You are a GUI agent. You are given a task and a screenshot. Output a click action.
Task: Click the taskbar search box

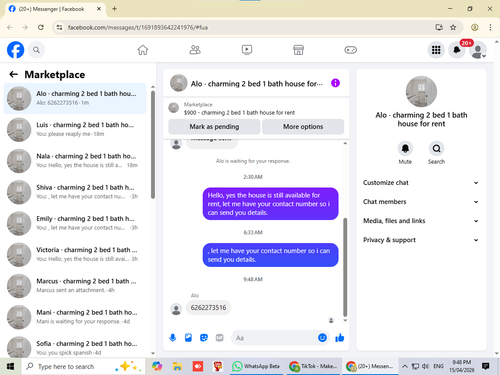[x=83, y=367]
